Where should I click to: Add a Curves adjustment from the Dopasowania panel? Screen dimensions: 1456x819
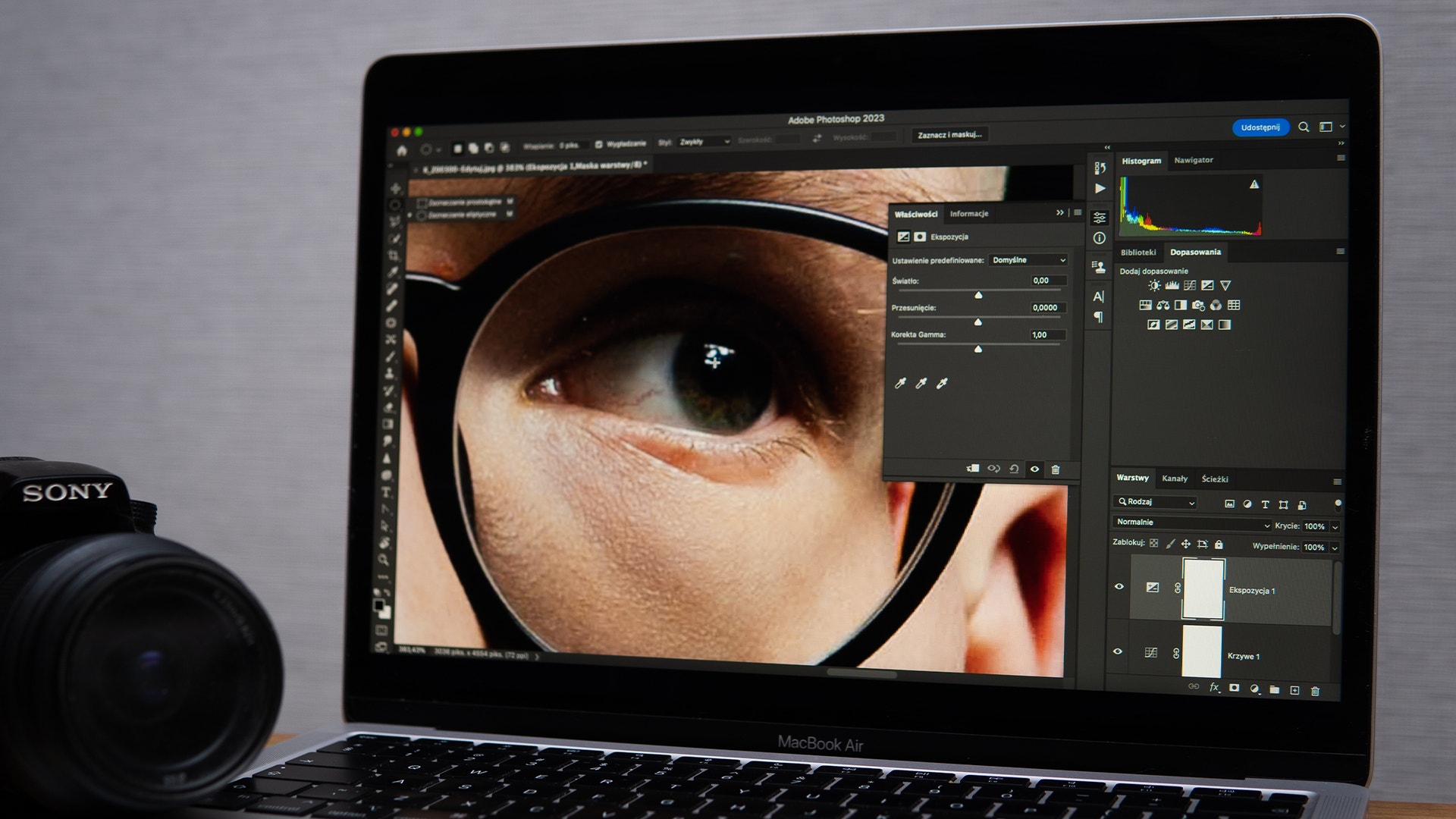(x=1189, y=285)
